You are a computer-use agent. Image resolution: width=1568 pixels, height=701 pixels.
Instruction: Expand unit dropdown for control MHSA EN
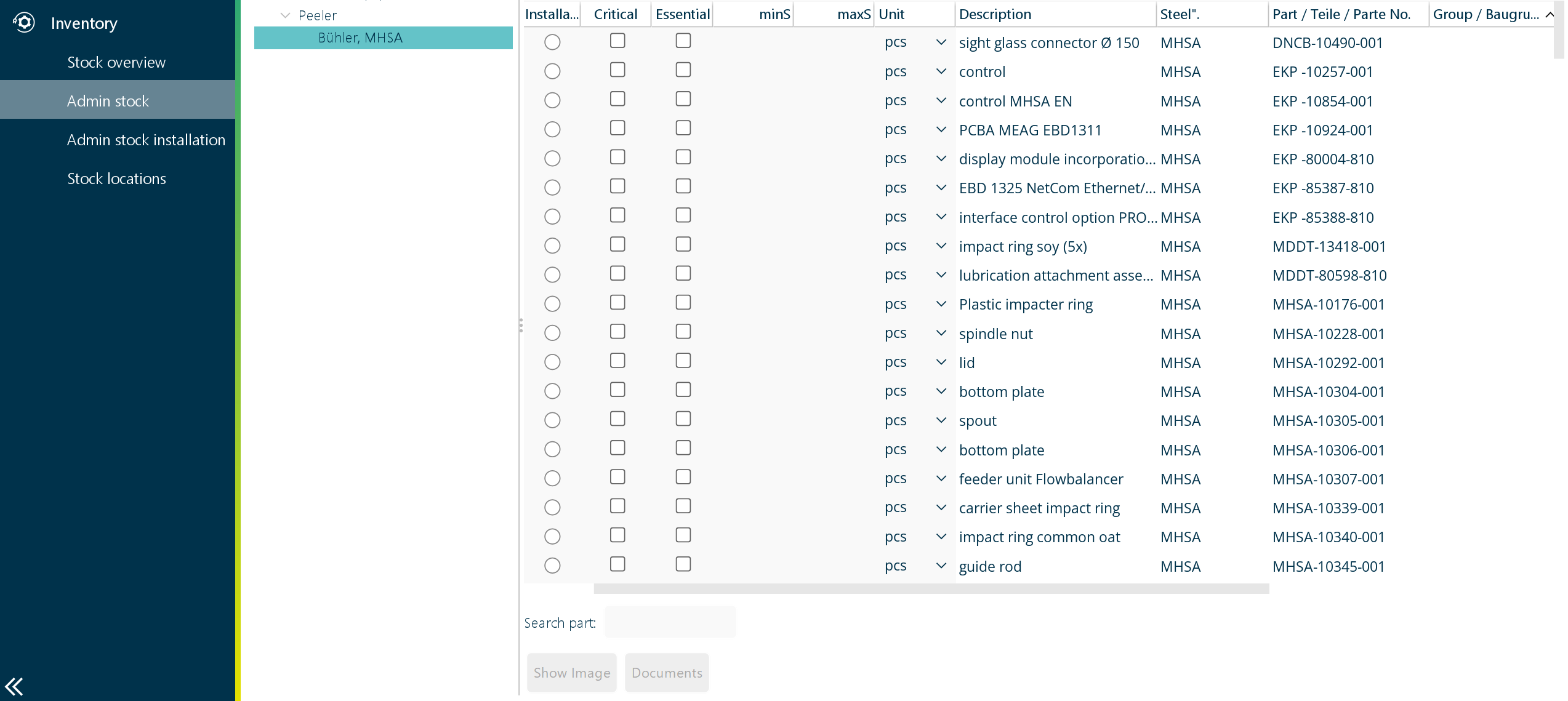[941, 100]
